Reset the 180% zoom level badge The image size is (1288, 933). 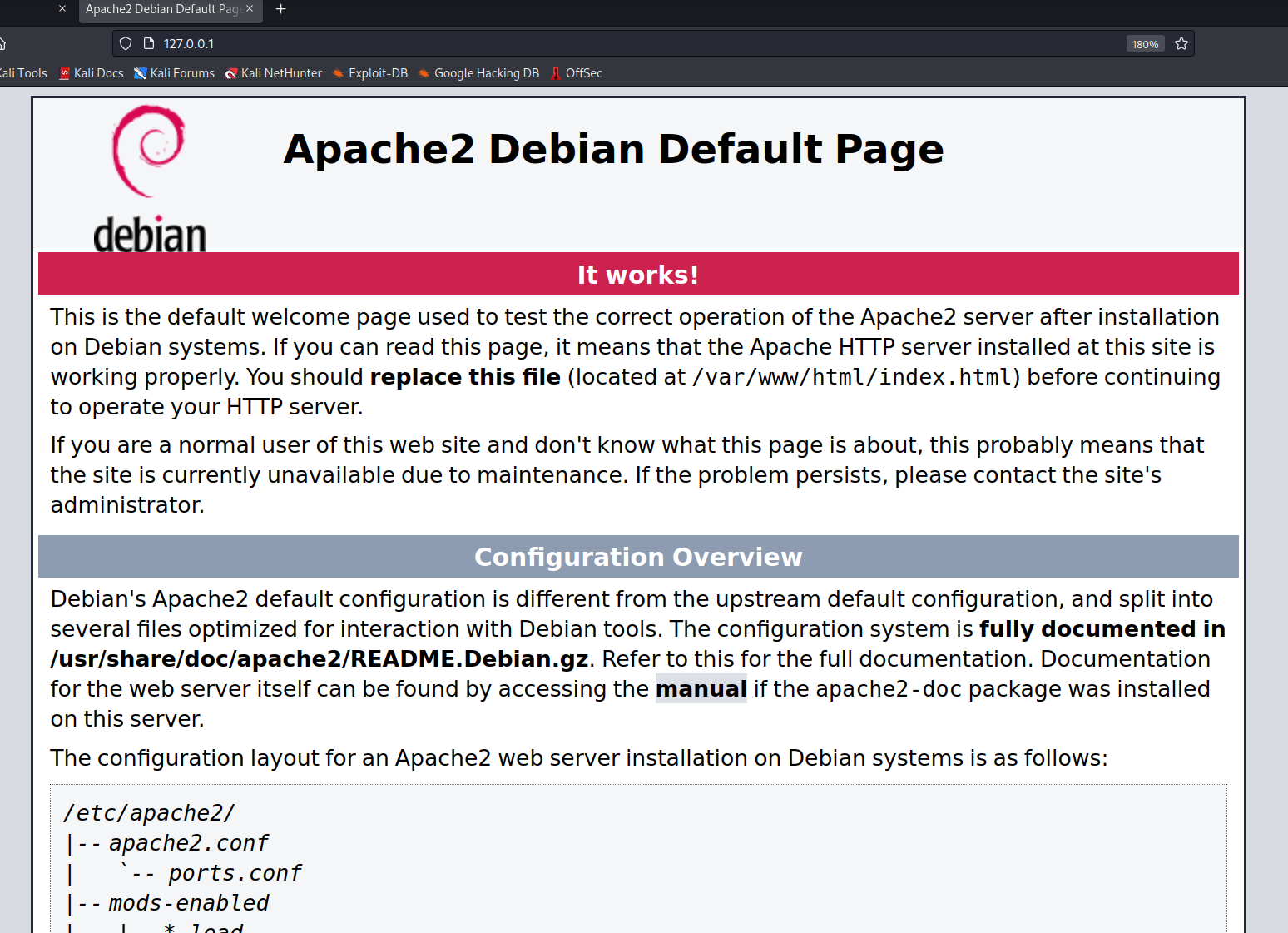(1145, 44)
